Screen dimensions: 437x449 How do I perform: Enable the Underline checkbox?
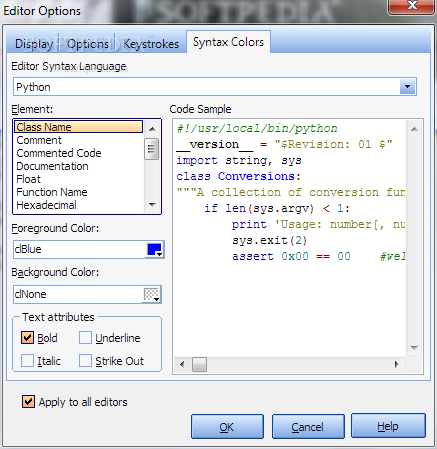tap(85, 338)
